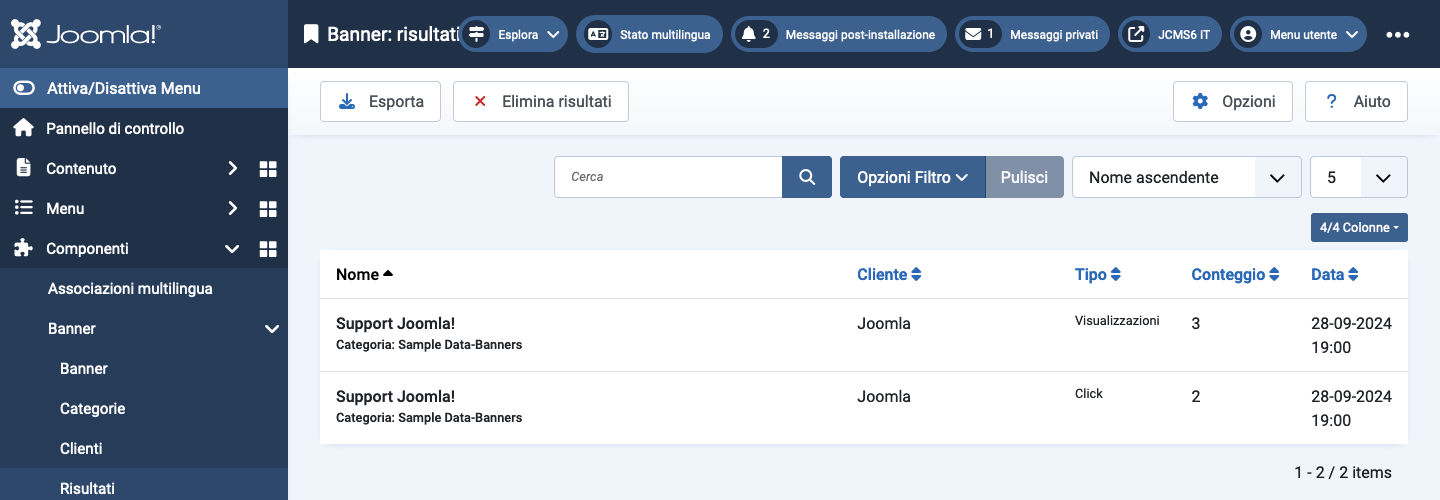Image resolution: width=1440 pixels, height=500 pixels.
Task: Open Messaggi privati
Action: point(1032,34)
